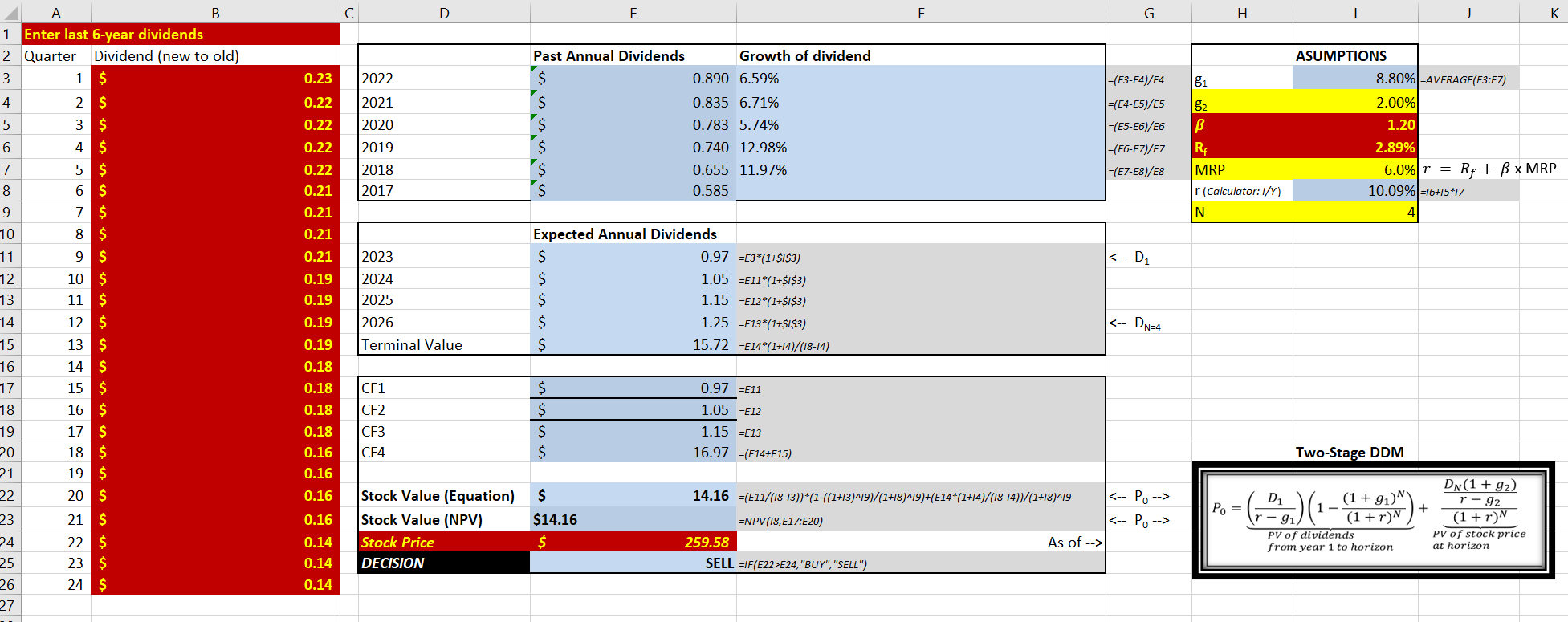Click the select-all corner triangle
The height and width of the screenshot is (622, 1568).
pyautogui.click(x=10, y=12)
